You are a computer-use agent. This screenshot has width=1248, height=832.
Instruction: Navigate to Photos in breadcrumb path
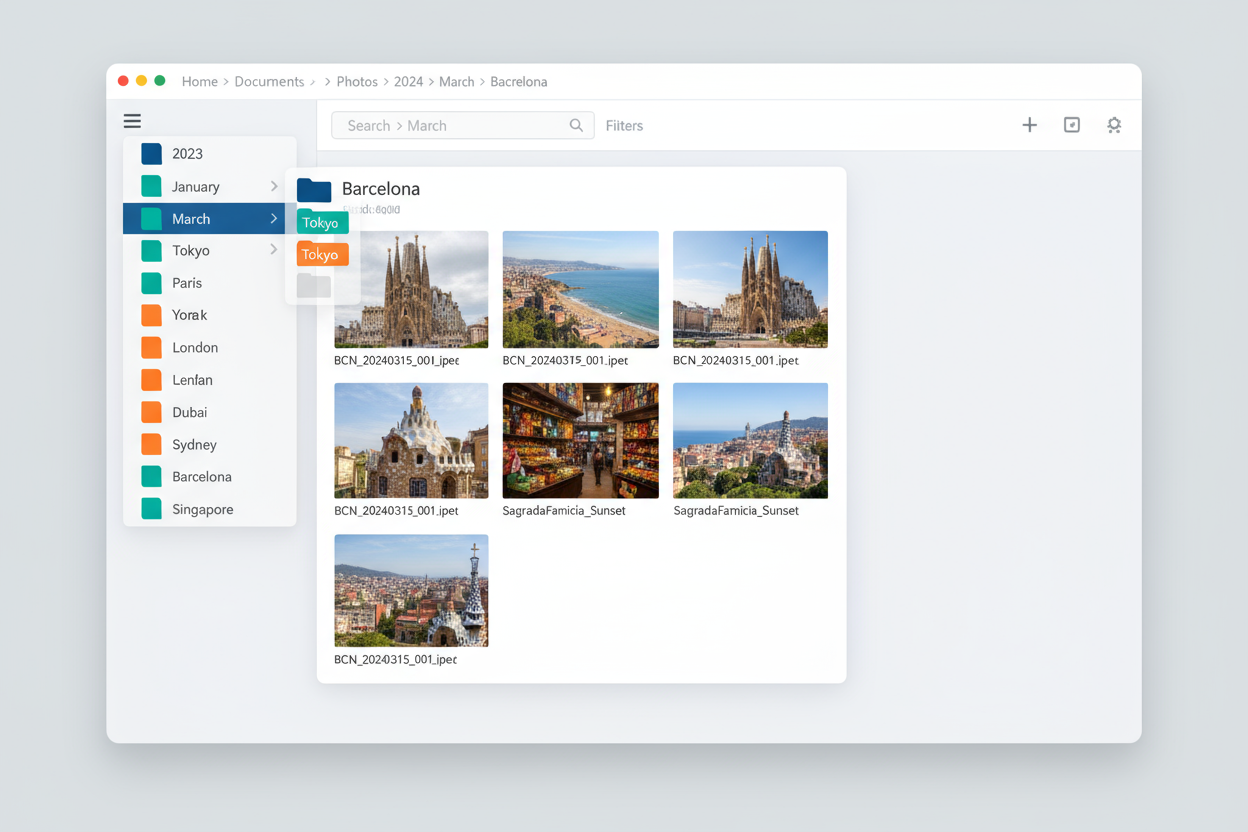357,82
